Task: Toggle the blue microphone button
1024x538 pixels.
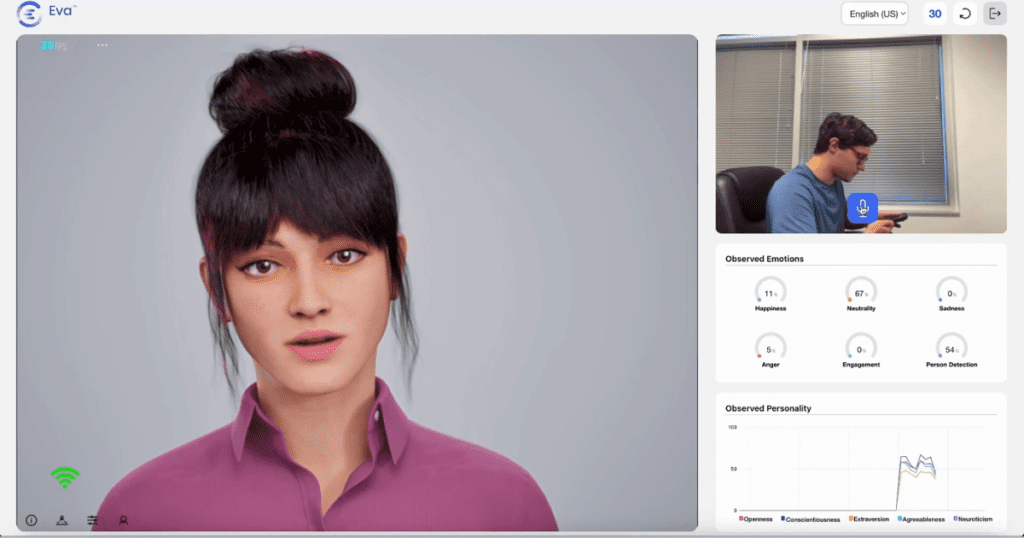Action: tap(862, 208)
